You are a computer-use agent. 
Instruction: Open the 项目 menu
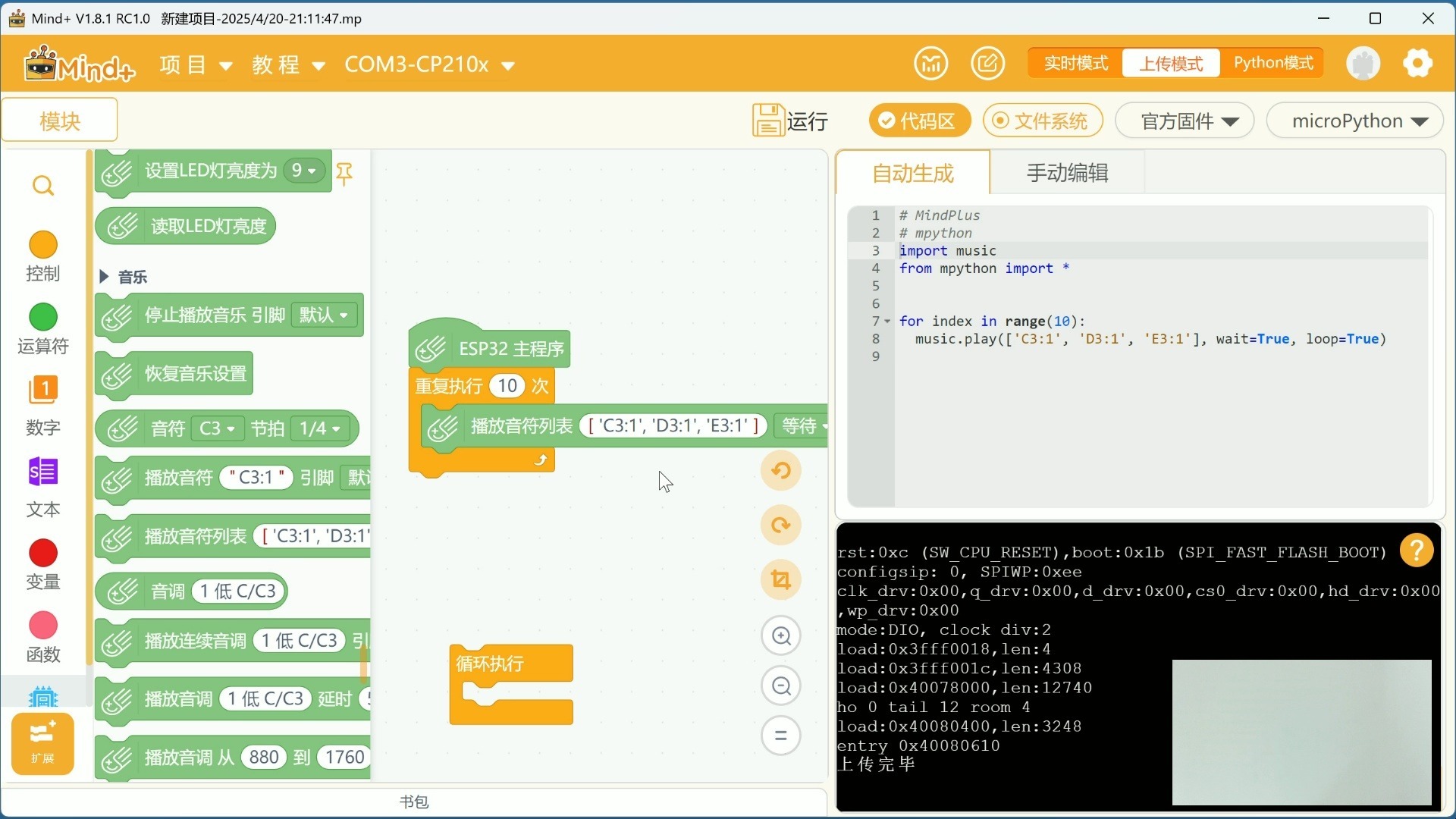click(x=196, y=64)
